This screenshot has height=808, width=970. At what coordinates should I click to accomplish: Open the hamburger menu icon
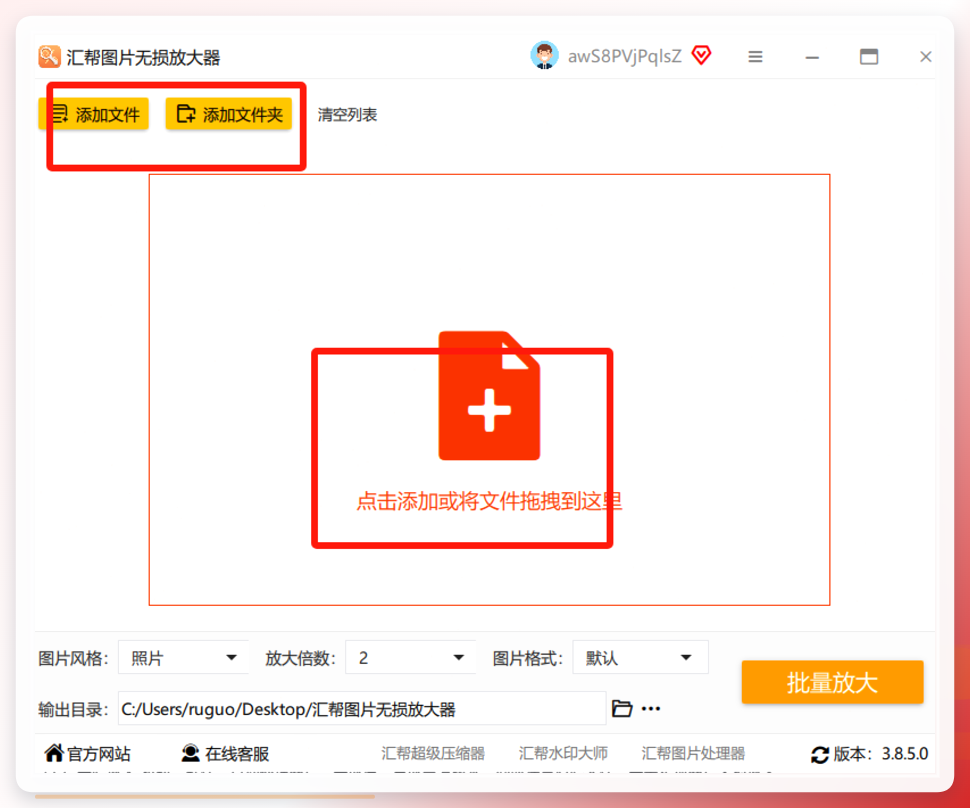pyautogui.click(x=755, y=57)
